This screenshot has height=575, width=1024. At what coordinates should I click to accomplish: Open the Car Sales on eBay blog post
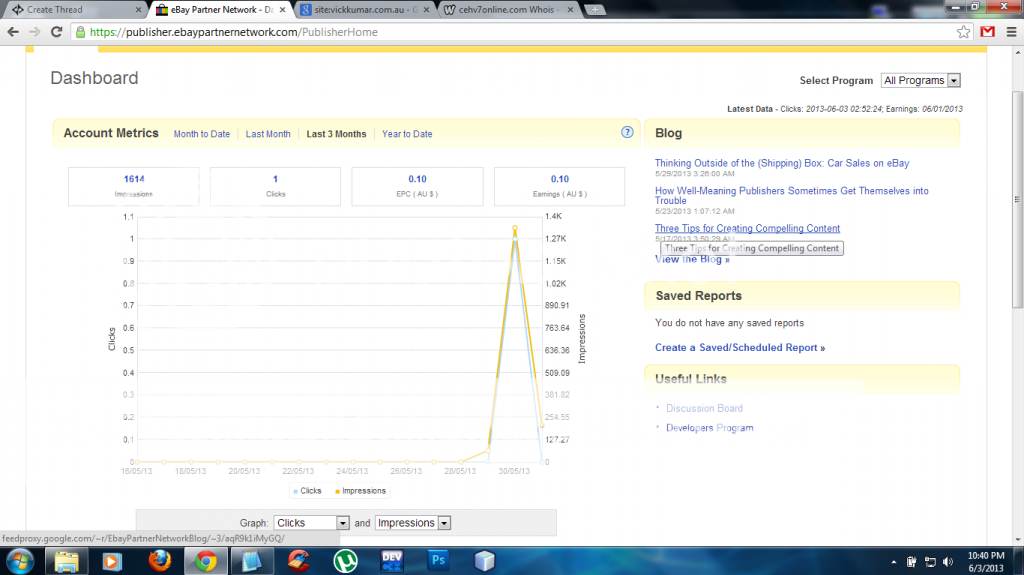click(782, 163)
